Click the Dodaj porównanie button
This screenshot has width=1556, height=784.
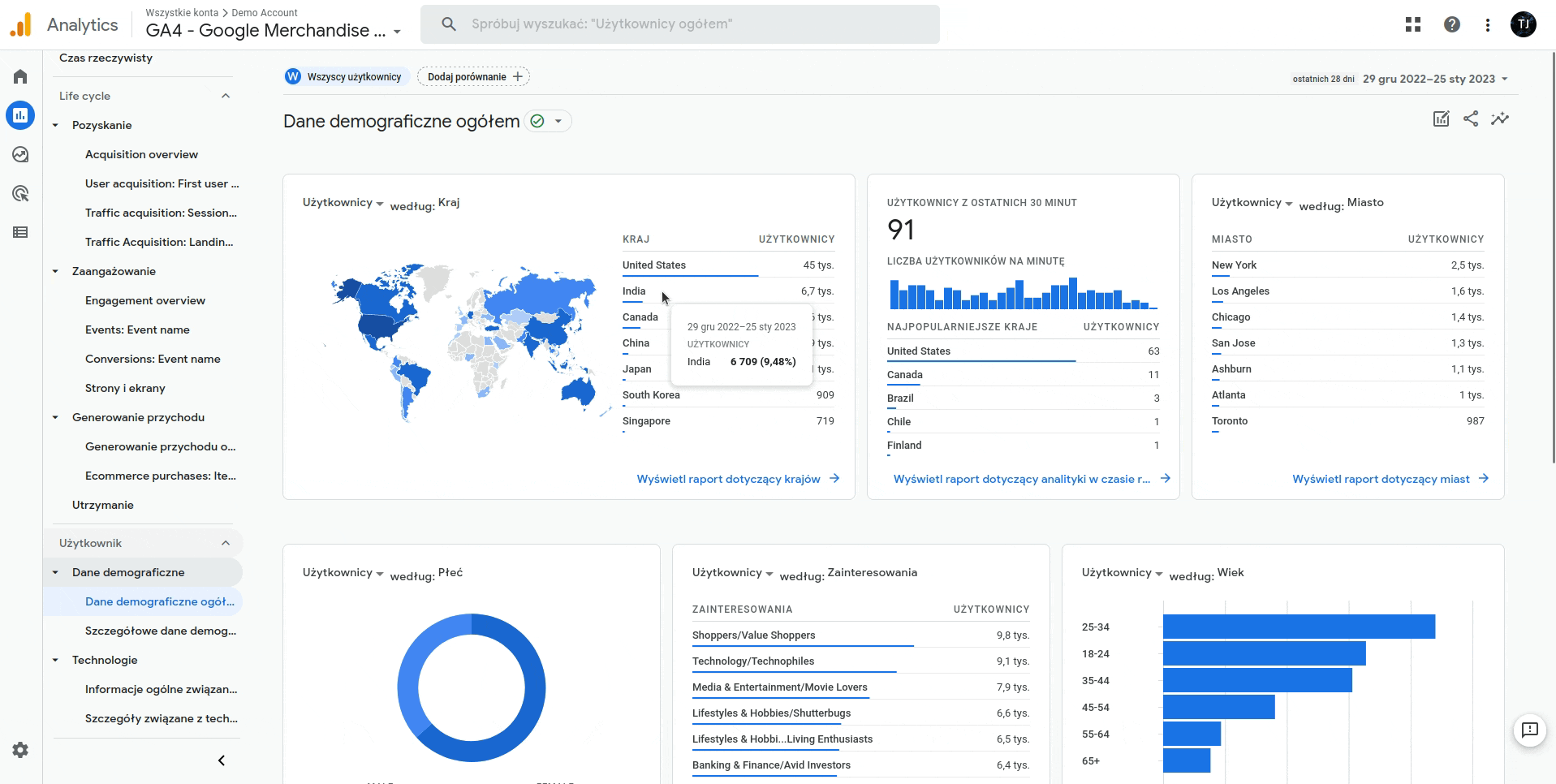pos(474,76)
